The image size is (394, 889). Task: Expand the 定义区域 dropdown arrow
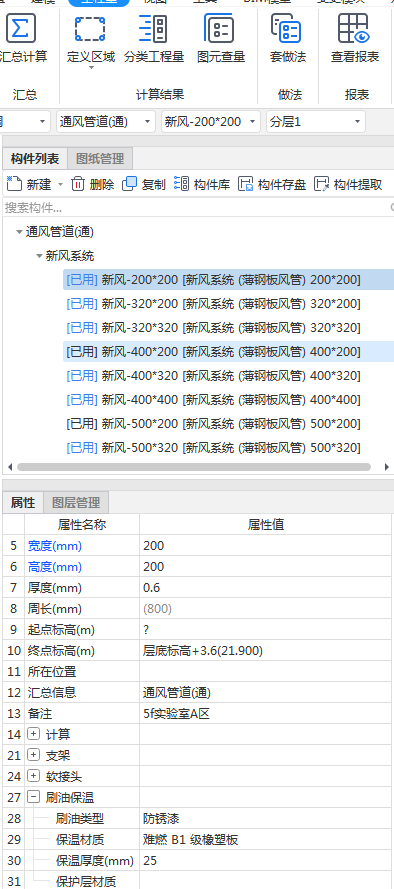click(91, 68)
